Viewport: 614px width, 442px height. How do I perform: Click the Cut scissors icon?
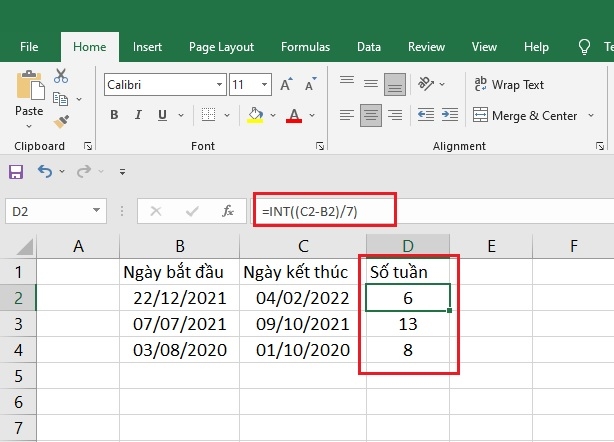click(61, 76)
